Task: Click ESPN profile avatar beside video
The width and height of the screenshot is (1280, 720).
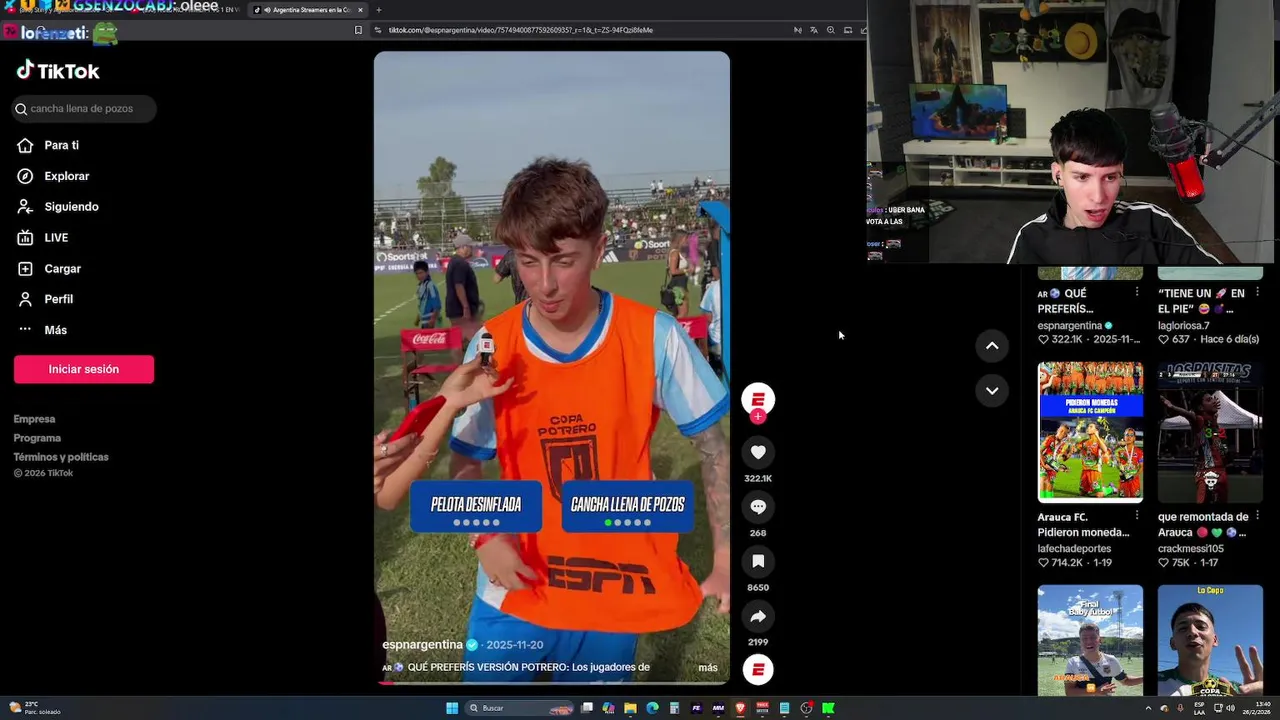Action: tap(758, 399)
